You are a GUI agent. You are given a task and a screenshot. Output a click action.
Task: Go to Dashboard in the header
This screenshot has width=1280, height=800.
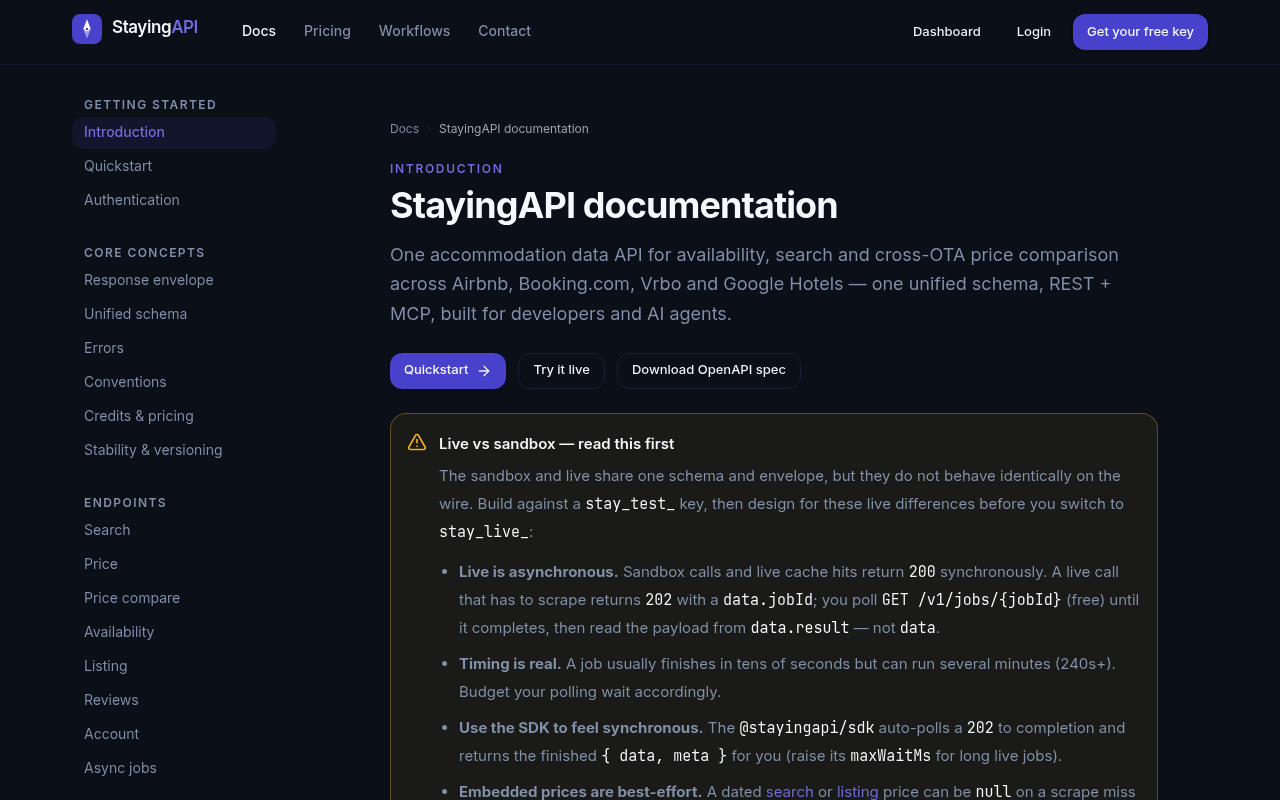[x=946, y=31]
